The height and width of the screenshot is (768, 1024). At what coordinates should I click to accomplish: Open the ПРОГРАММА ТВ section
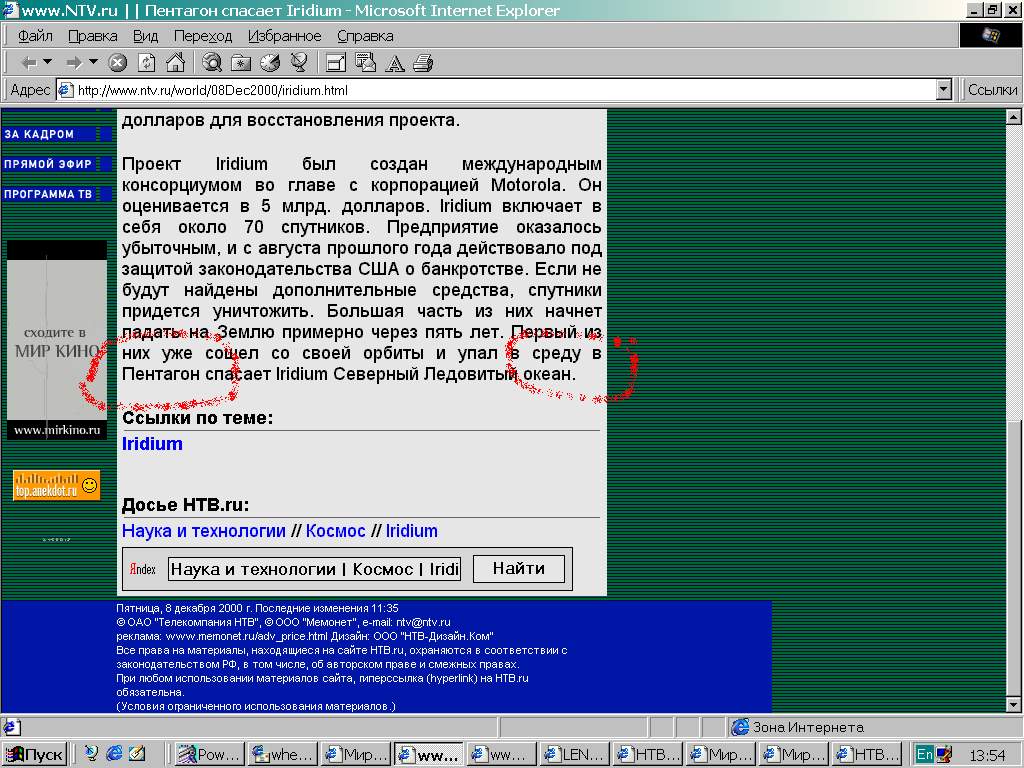[x=57, y=194]
